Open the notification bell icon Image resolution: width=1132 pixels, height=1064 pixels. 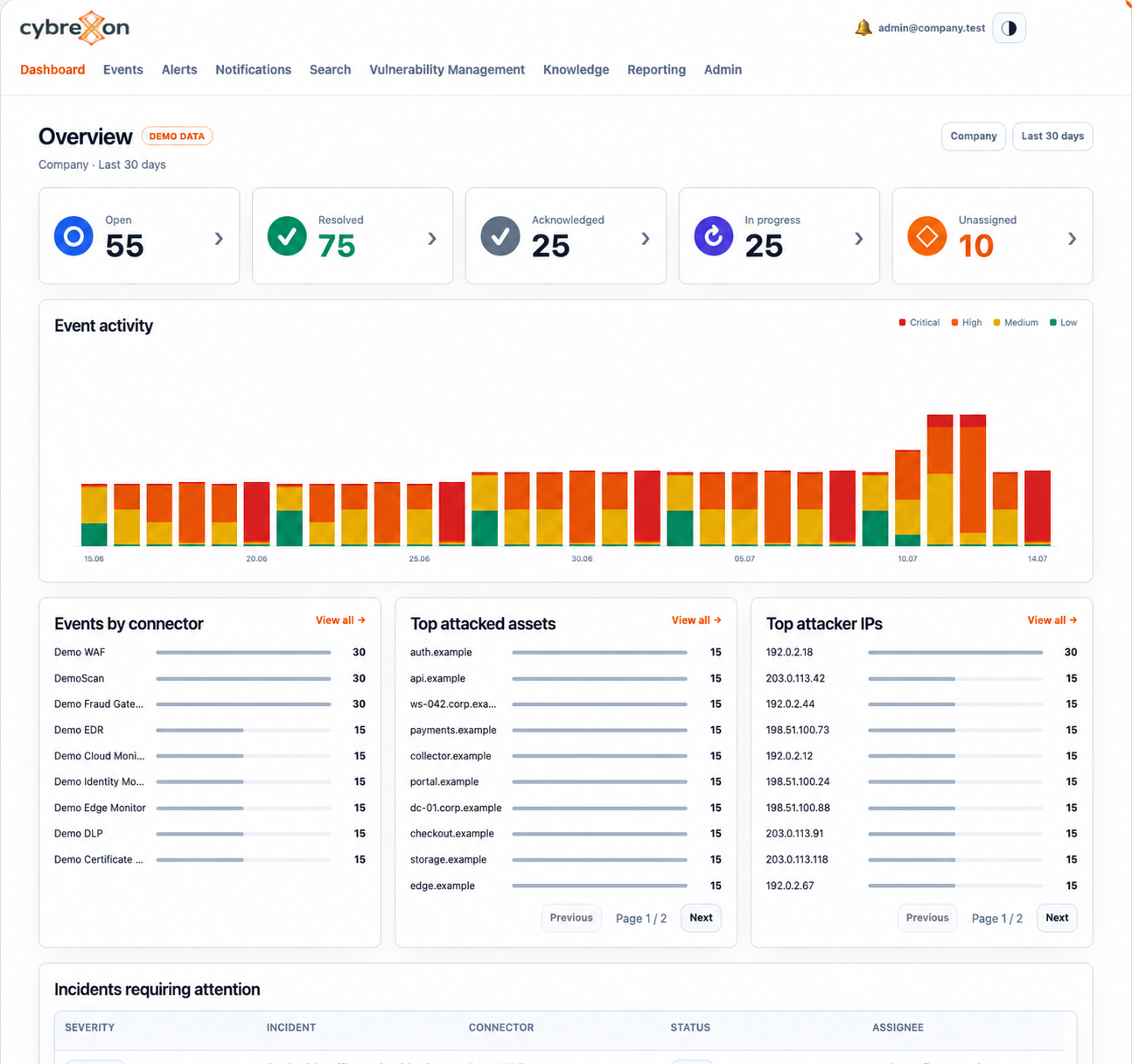coord(863,28)
